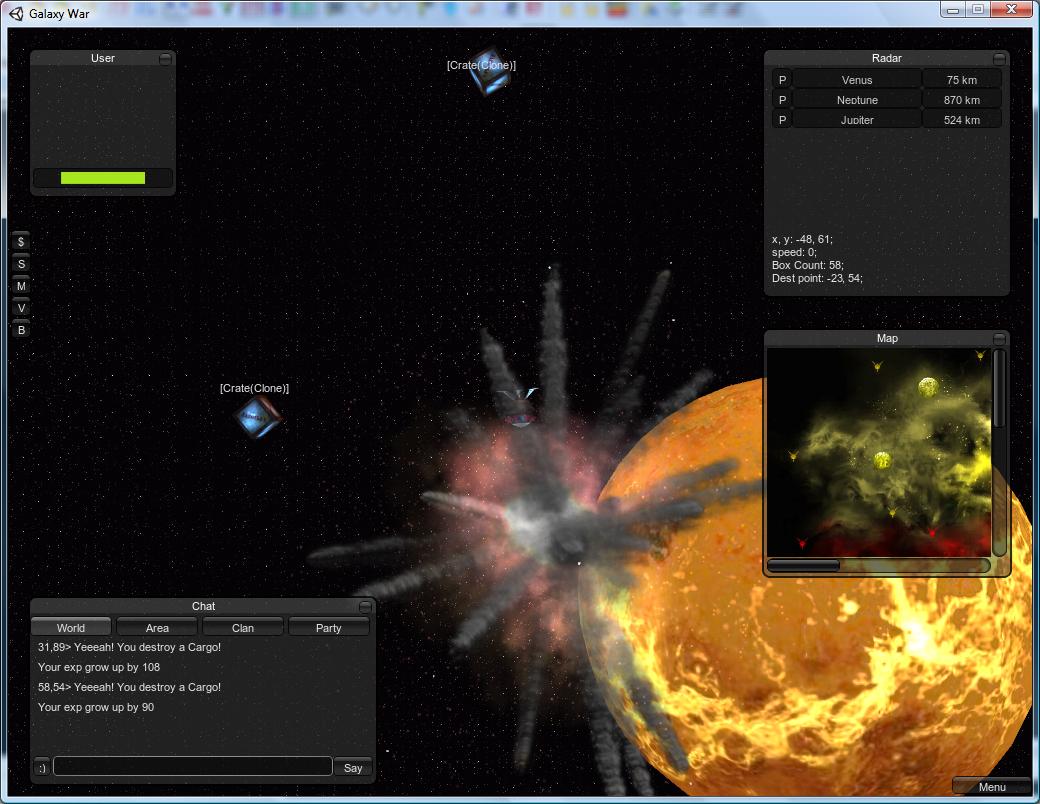Click the upper yellow planet on map
The image size is (1040, 804).
click(927, 386)
